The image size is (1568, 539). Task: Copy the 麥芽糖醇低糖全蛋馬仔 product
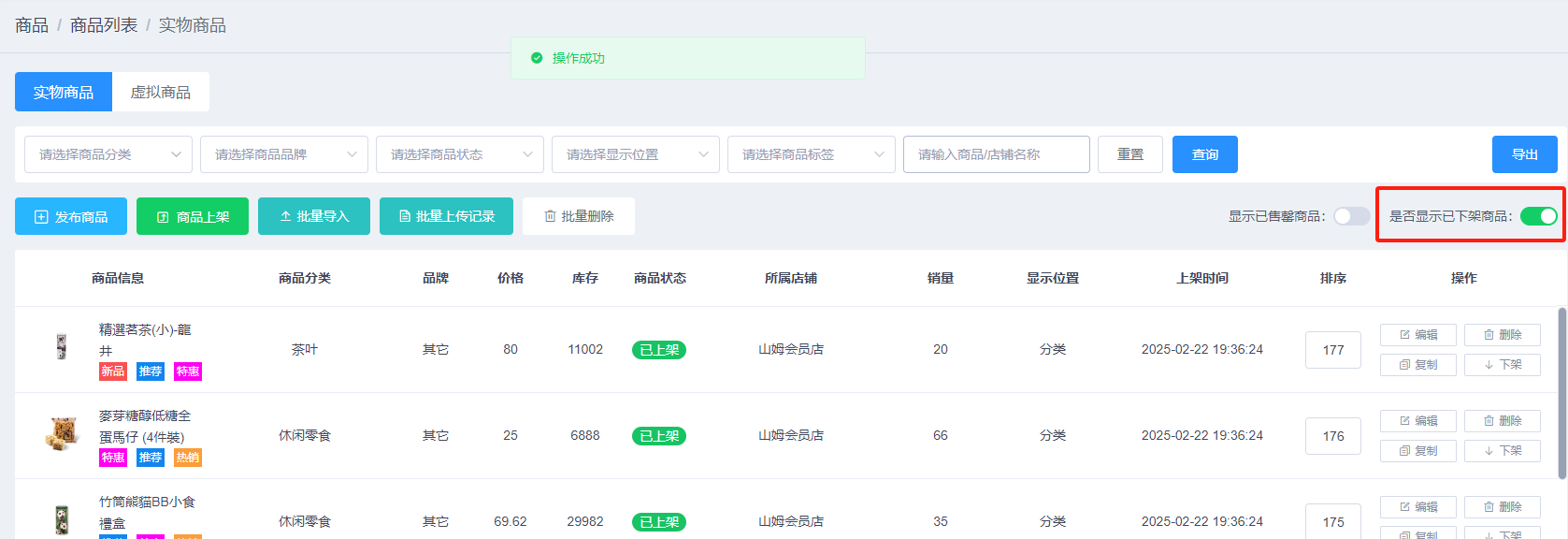point(1417,451)
